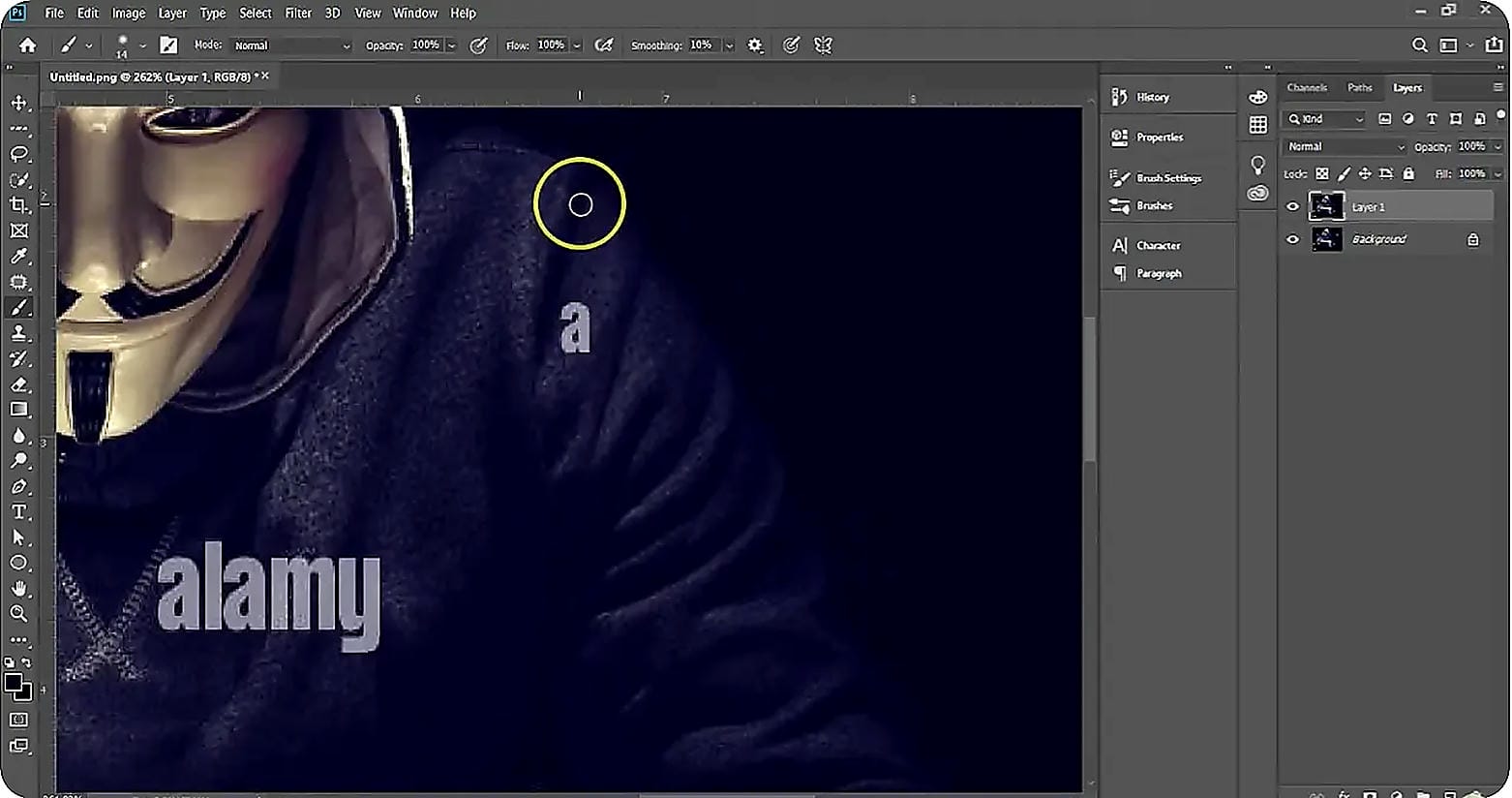Select the Eraser tool

pyautogui.click(x=18, y=384)
